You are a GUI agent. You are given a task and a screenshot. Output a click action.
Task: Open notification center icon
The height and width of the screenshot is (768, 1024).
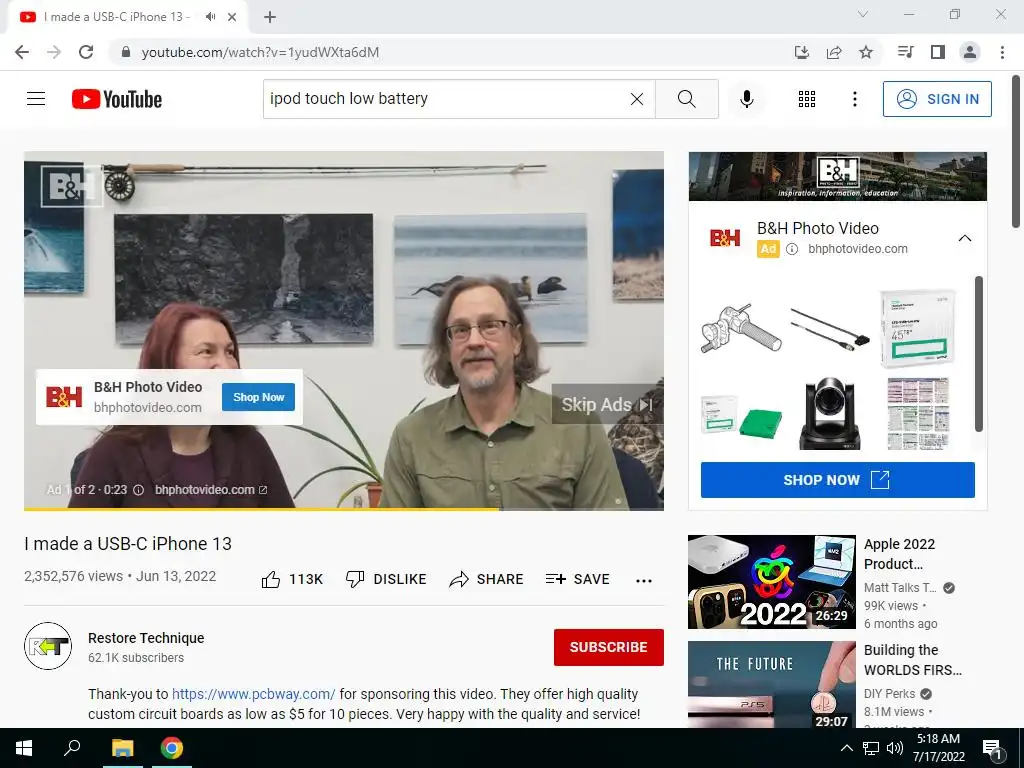tap(991, 749)
